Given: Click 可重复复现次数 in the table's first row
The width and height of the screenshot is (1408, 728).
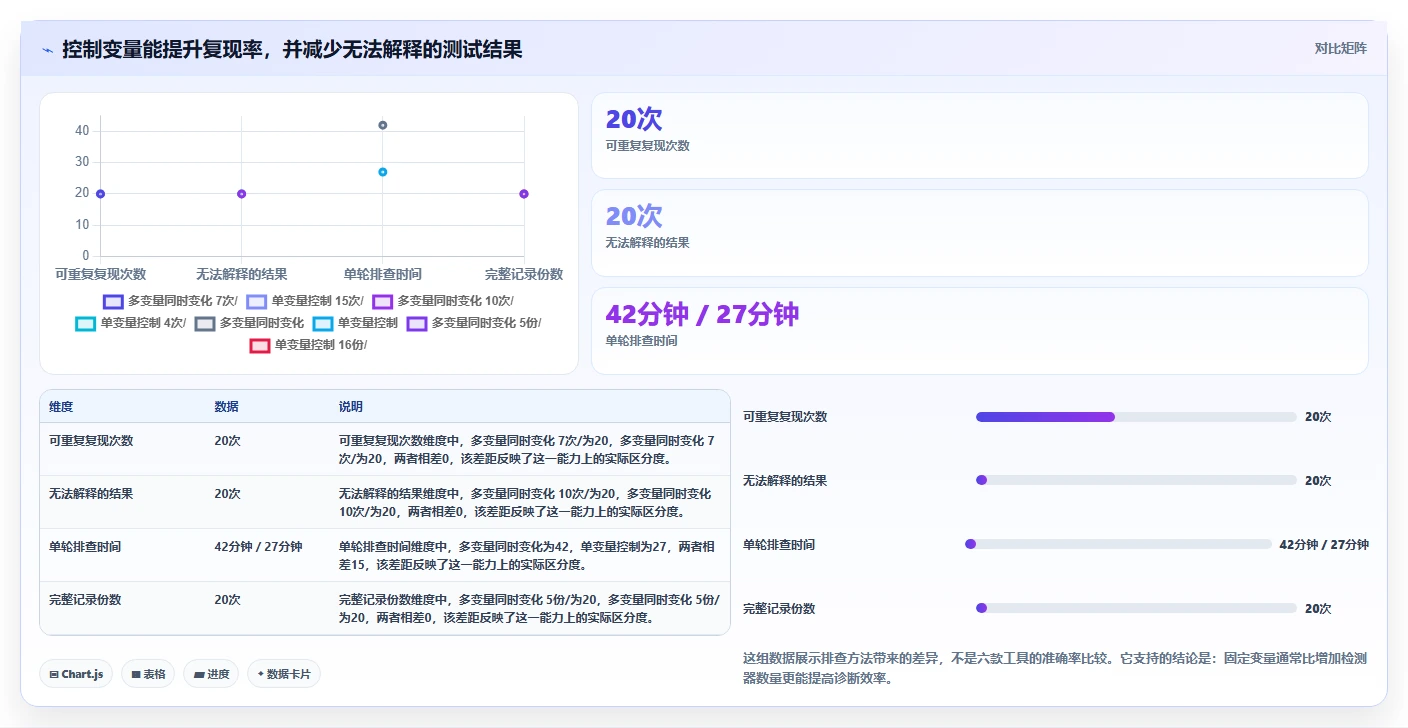Looking at the screenshot, I should coord(91,440).
